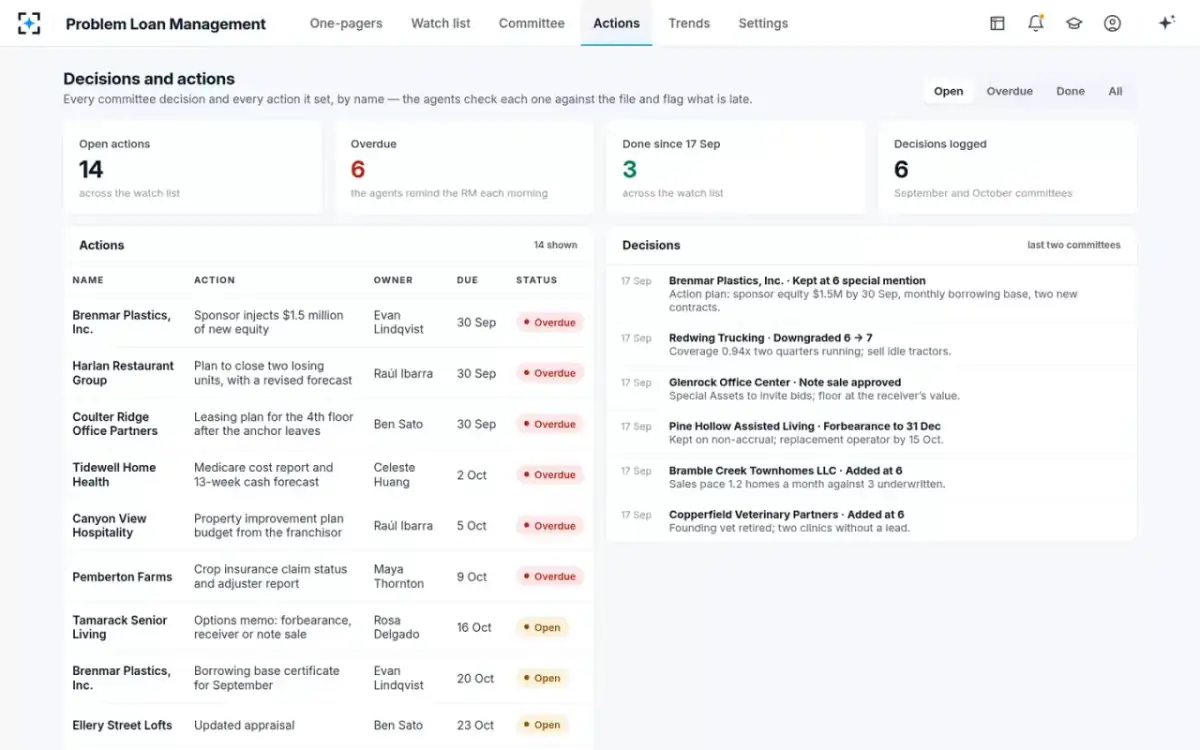Go to the One-pagers tab

click(346, 23)
